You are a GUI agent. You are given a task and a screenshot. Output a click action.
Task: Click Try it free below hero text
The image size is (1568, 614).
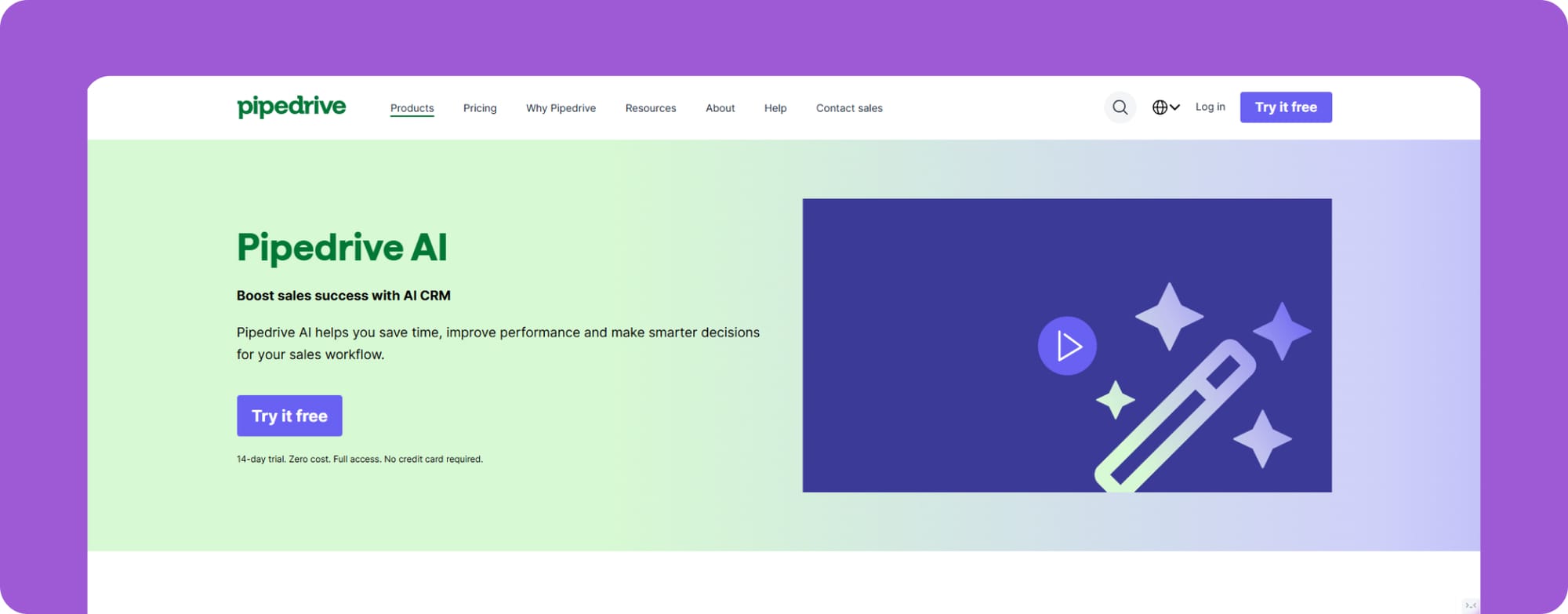click(x=289, y=416)
